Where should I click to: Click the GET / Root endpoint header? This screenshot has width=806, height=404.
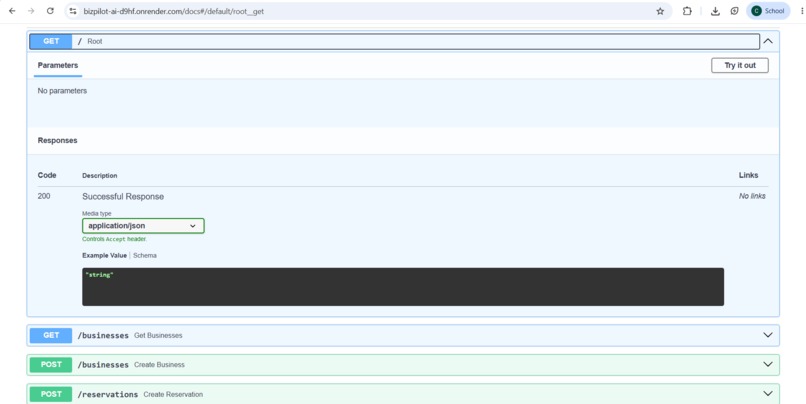394,41
